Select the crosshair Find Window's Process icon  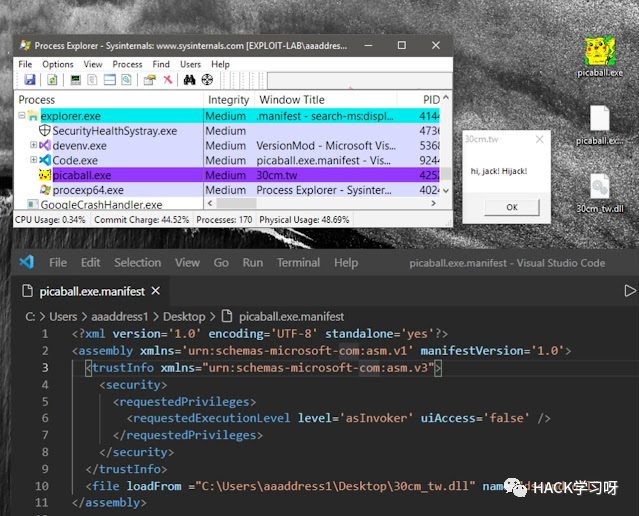[x=207, y=79]
